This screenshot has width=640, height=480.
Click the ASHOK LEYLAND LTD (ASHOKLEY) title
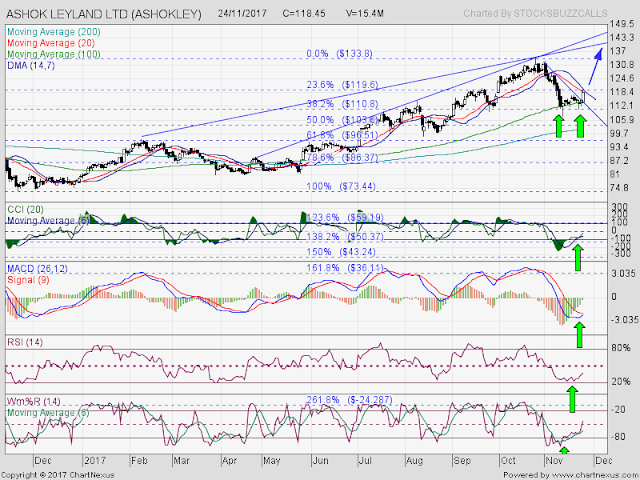104,14
